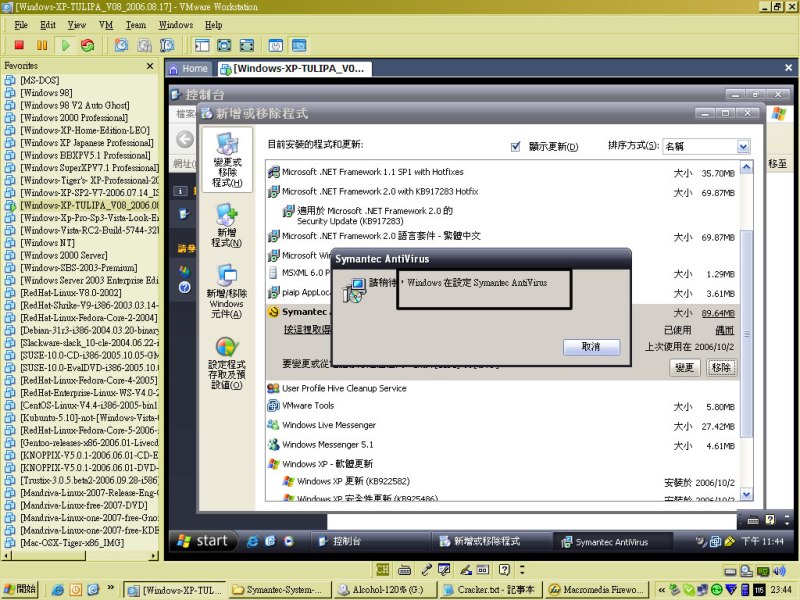Viewport: 800px width, 600px height.
Task: Open the Team menu
Action: tap(136, 24)
